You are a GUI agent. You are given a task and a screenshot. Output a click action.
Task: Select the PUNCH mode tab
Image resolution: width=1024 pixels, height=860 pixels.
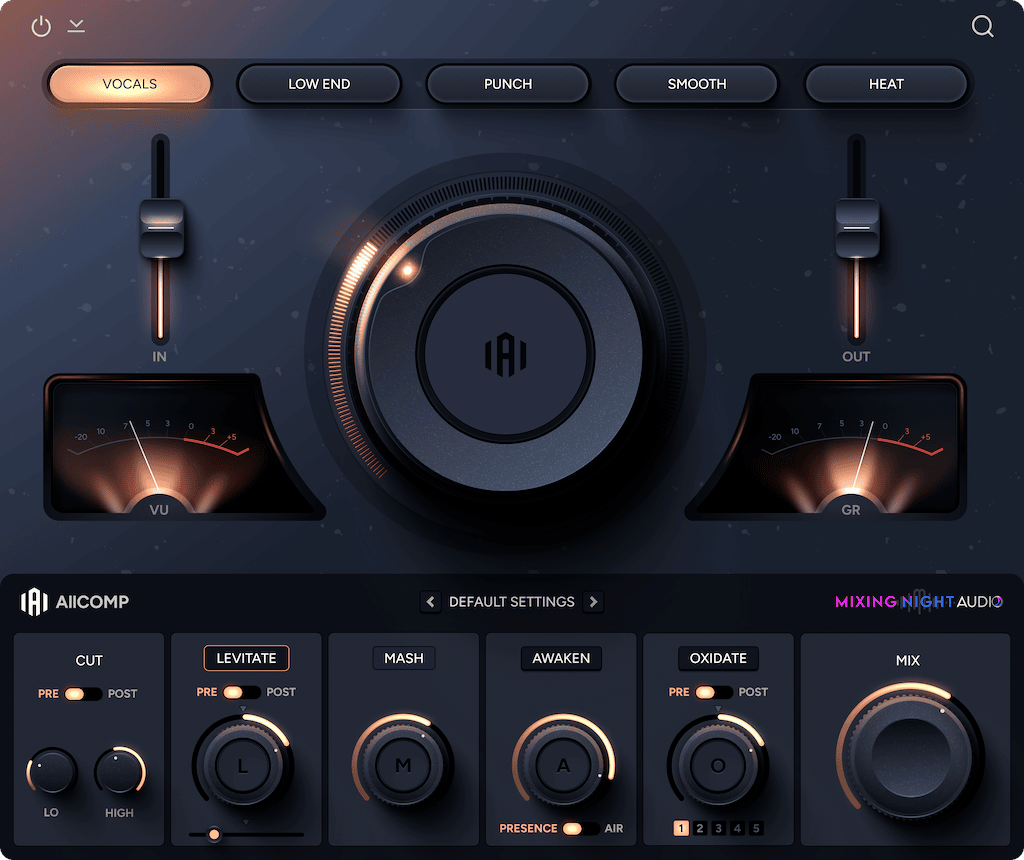click(508, 84)
